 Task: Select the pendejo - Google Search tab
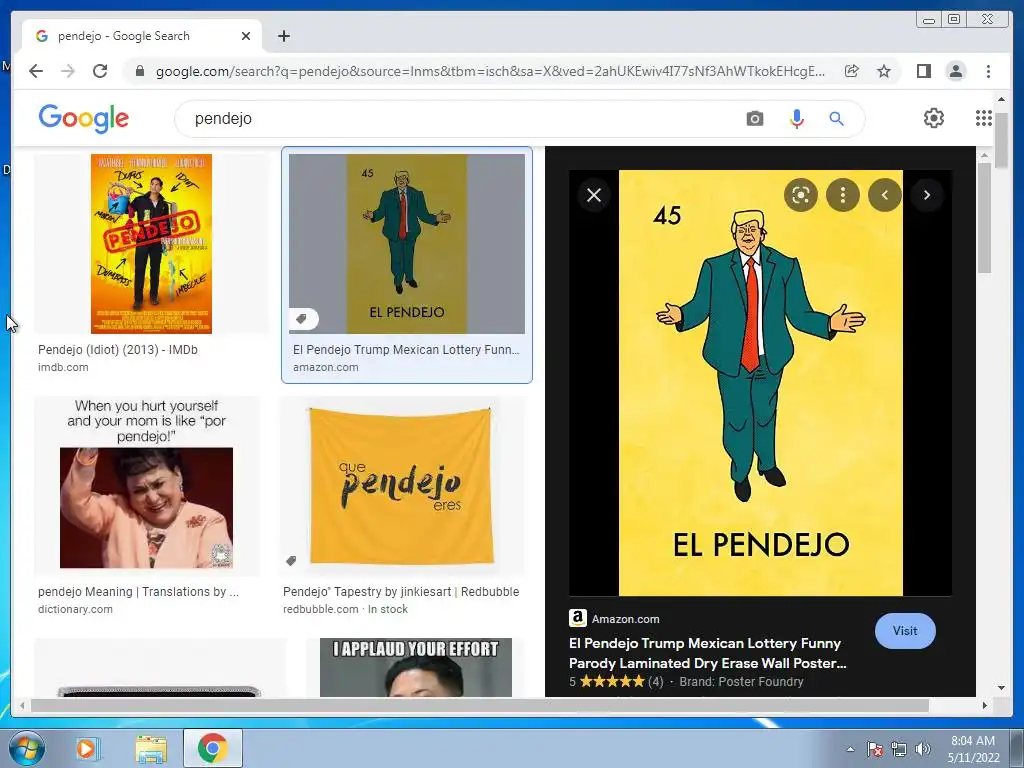pyautogui.click(x=142, y=36)
